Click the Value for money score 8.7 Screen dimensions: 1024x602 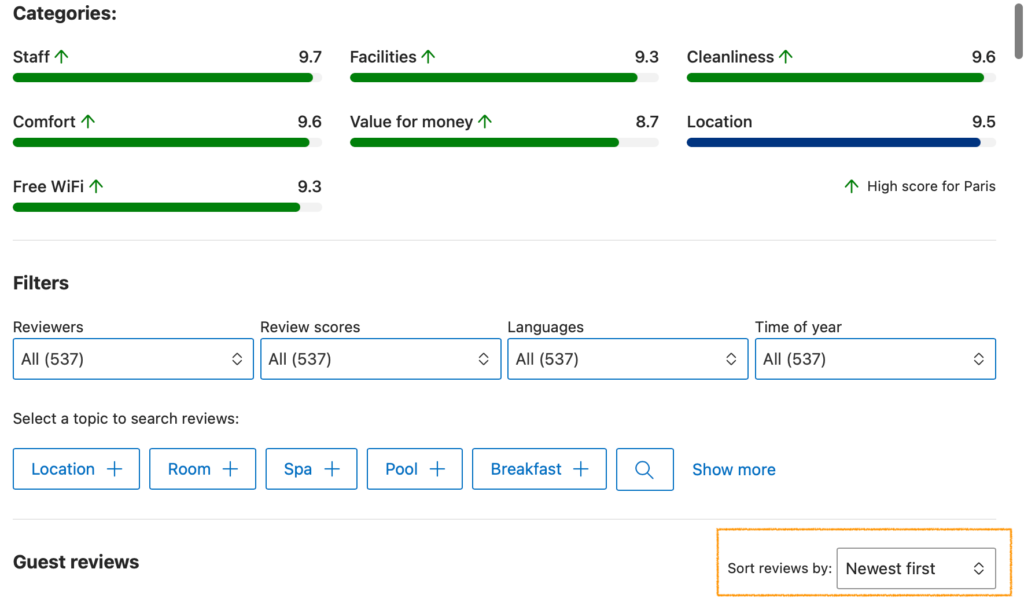click(647, 121)
